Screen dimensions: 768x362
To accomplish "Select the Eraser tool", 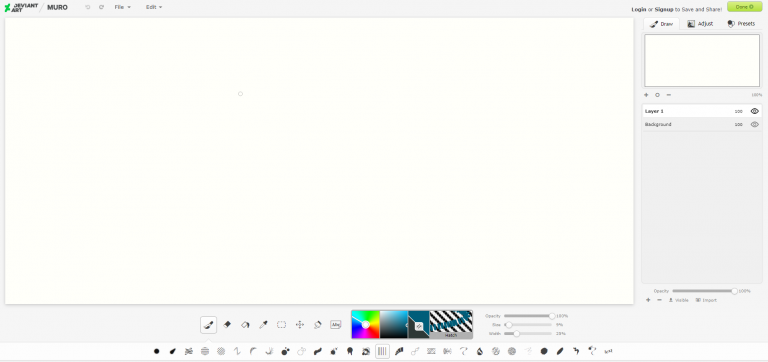I will [227, 324].
